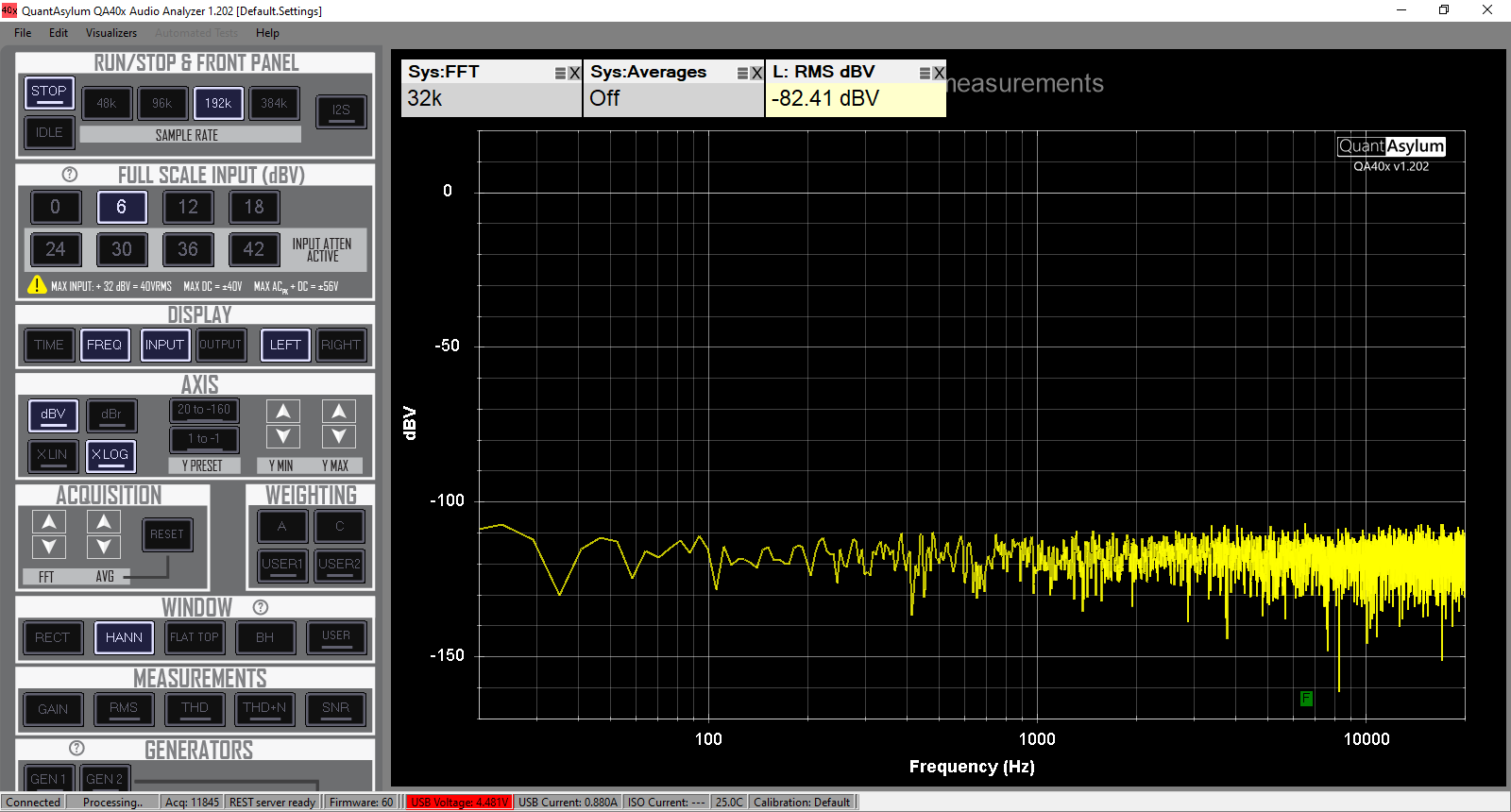The image size is (1511, 812).
Task: Decrease Y MIN with down arrow
Action: pyautogui.click(x=282, y=436)
